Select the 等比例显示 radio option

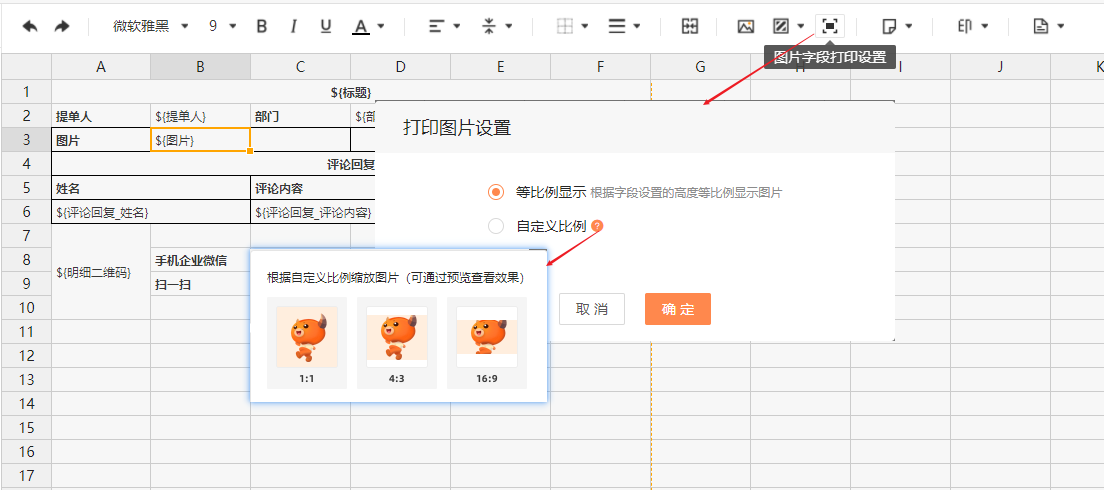[x=496, y=192]
